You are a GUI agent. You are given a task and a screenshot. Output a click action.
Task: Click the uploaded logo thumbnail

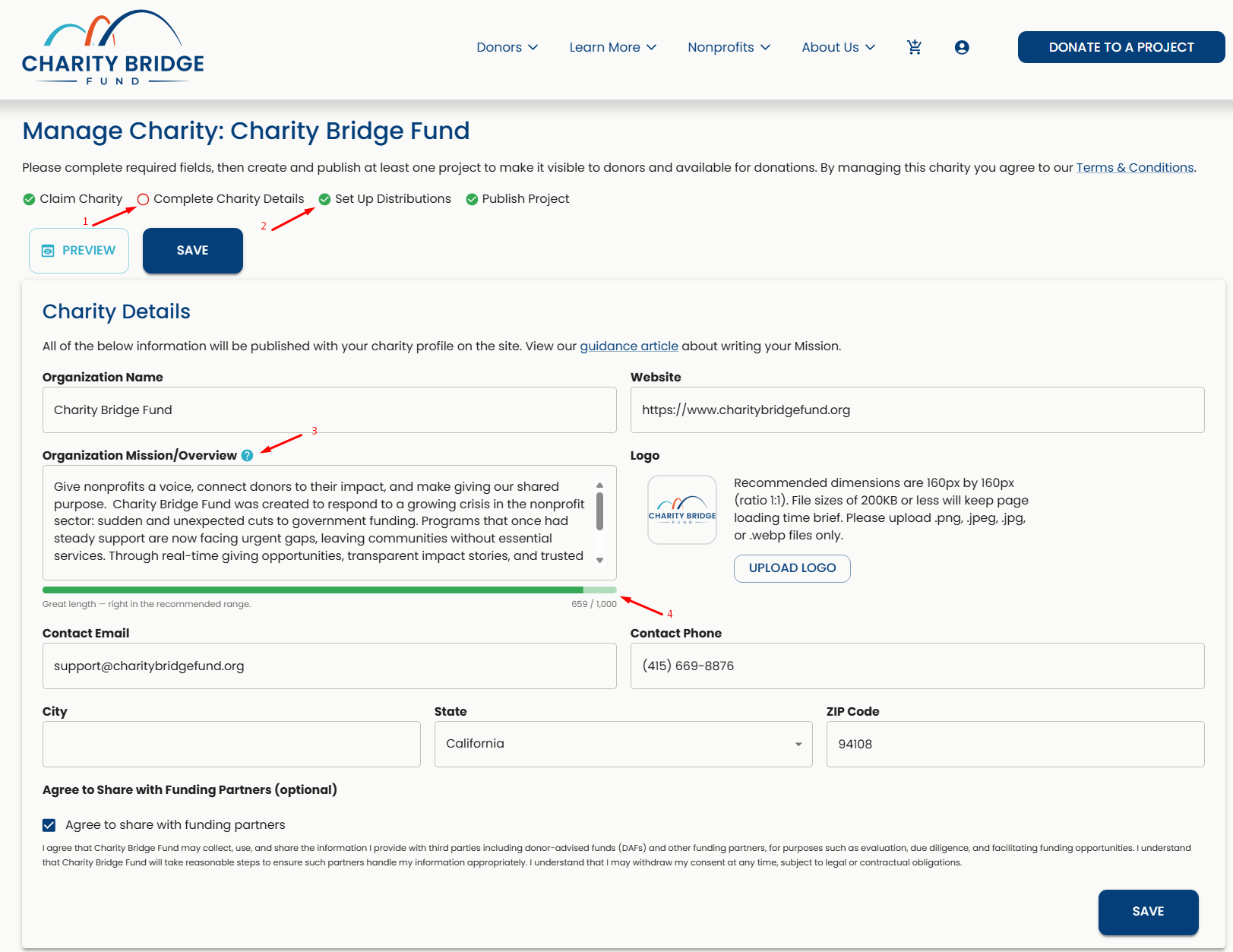click(682, 510)
